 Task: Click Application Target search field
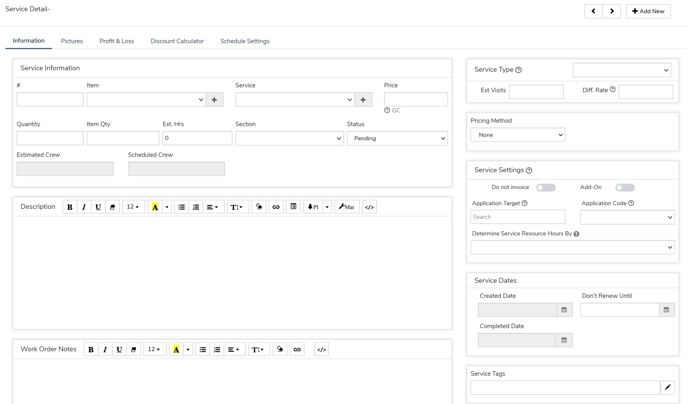pos(518,217)
